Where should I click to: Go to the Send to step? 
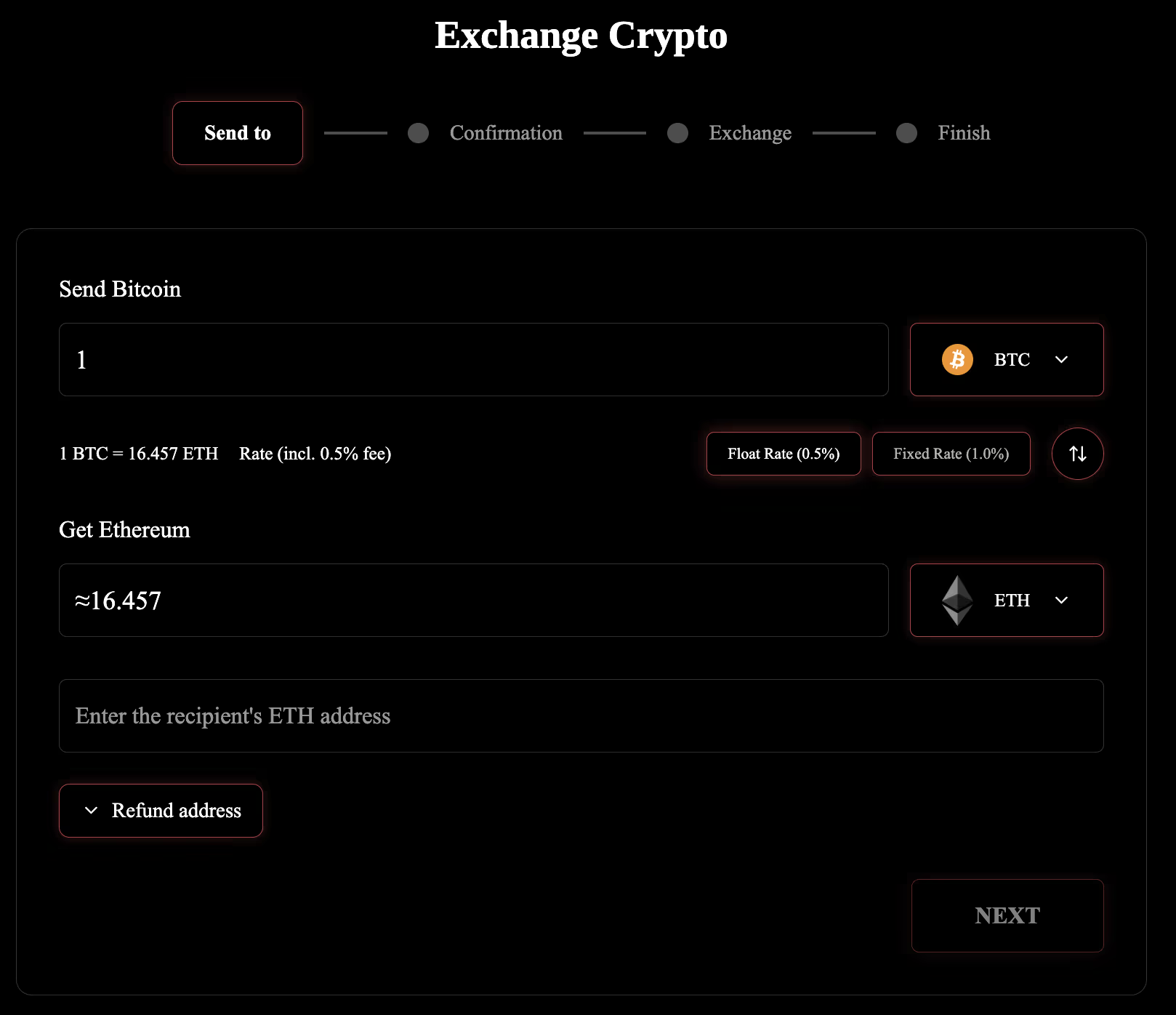(238, 133)
